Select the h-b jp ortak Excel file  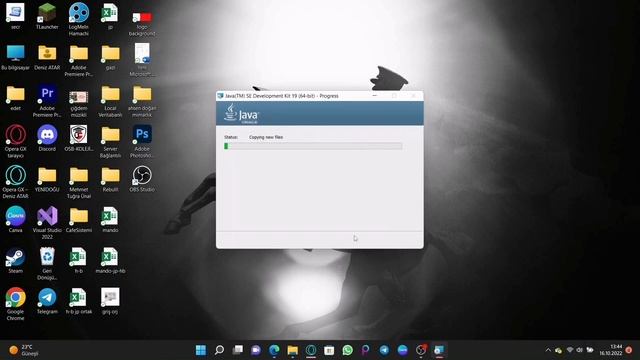[78, 301]
